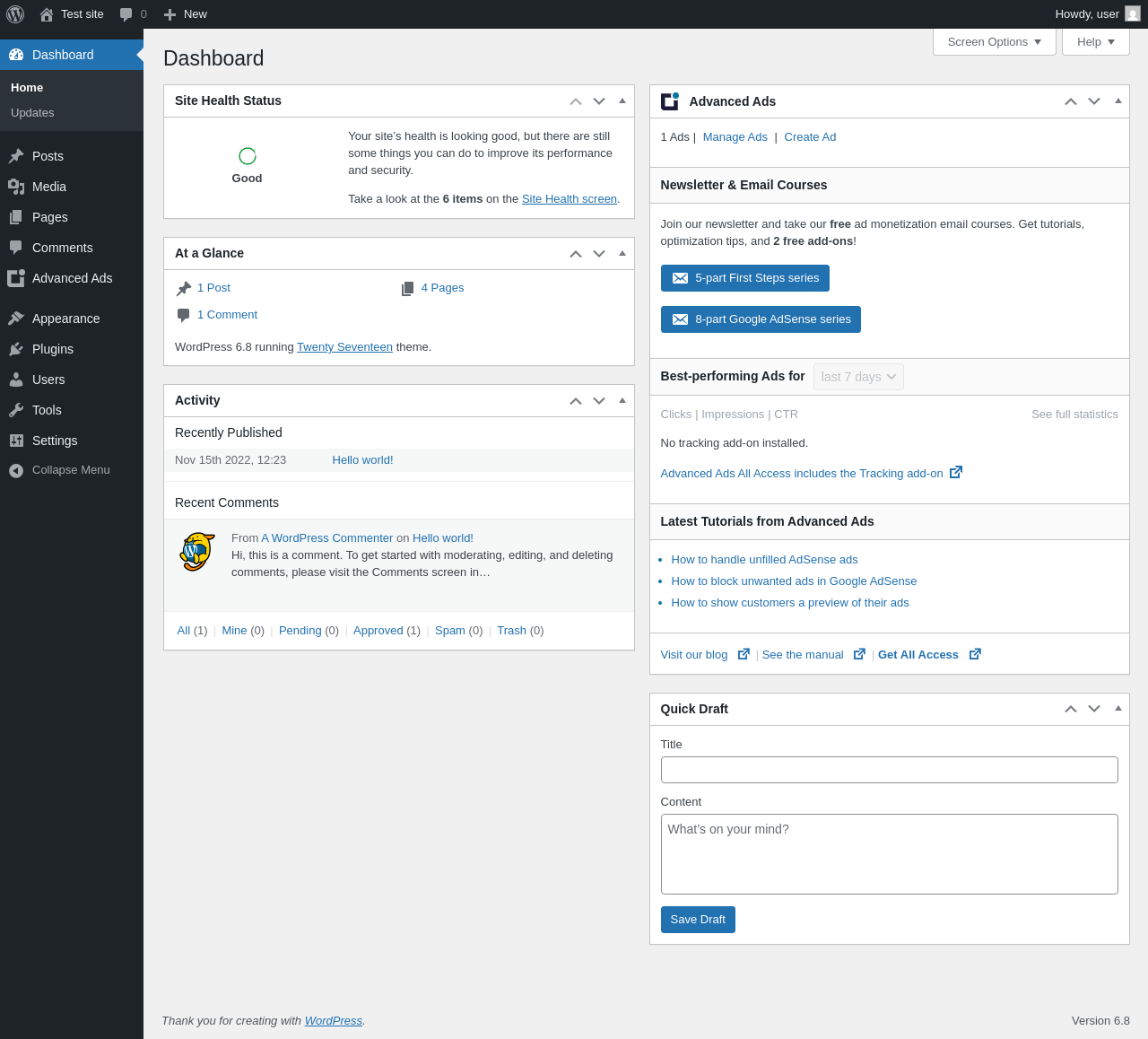Move Site Health Status widget down

[599, 101]
